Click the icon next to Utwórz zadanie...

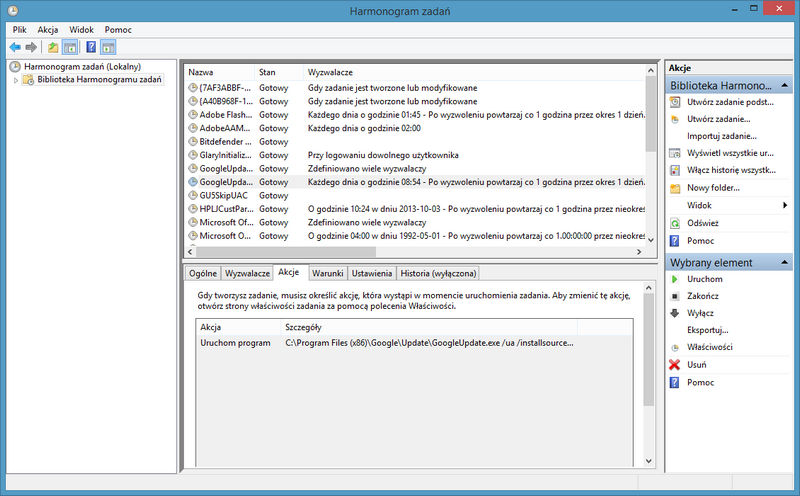(x=675, y=119)
